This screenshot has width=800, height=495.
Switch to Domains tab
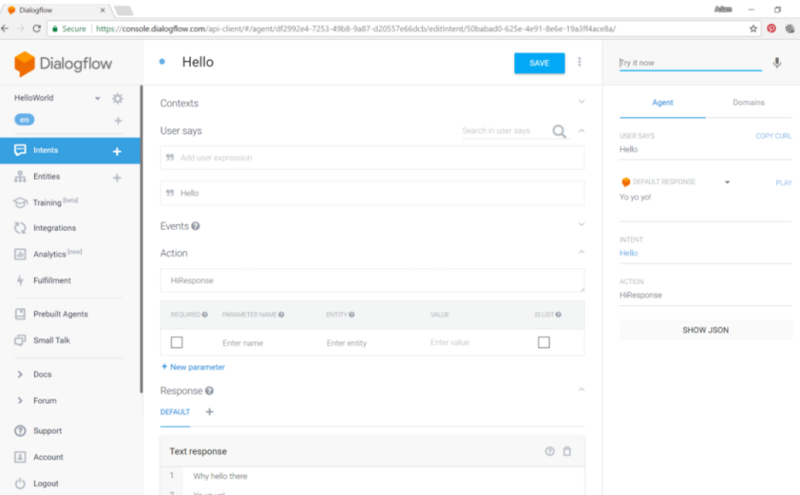click(x=748, y=103)
